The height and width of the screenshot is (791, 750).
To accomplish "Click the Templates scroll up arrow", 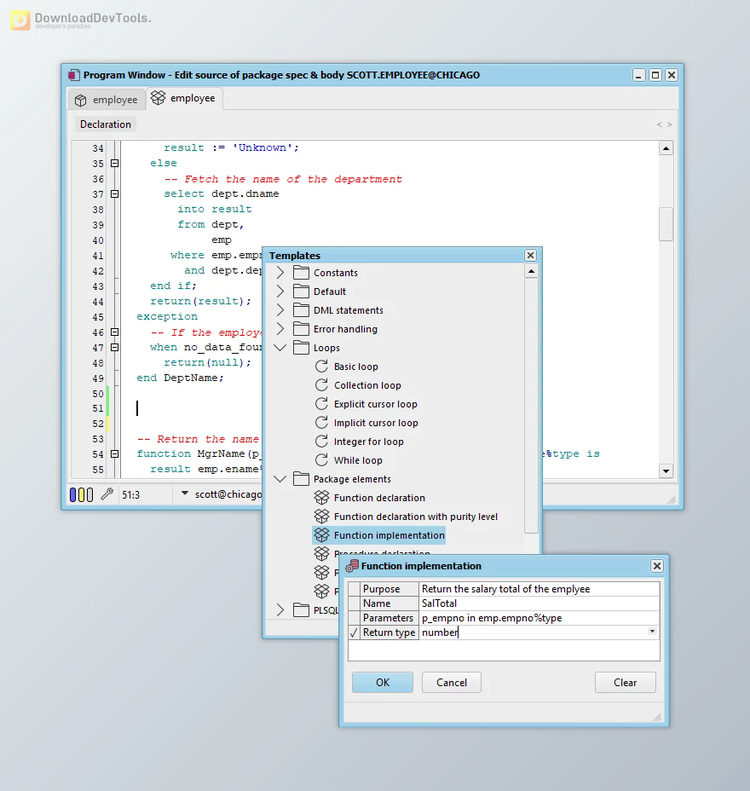I will pyautogui.click(x=531, y=272).
